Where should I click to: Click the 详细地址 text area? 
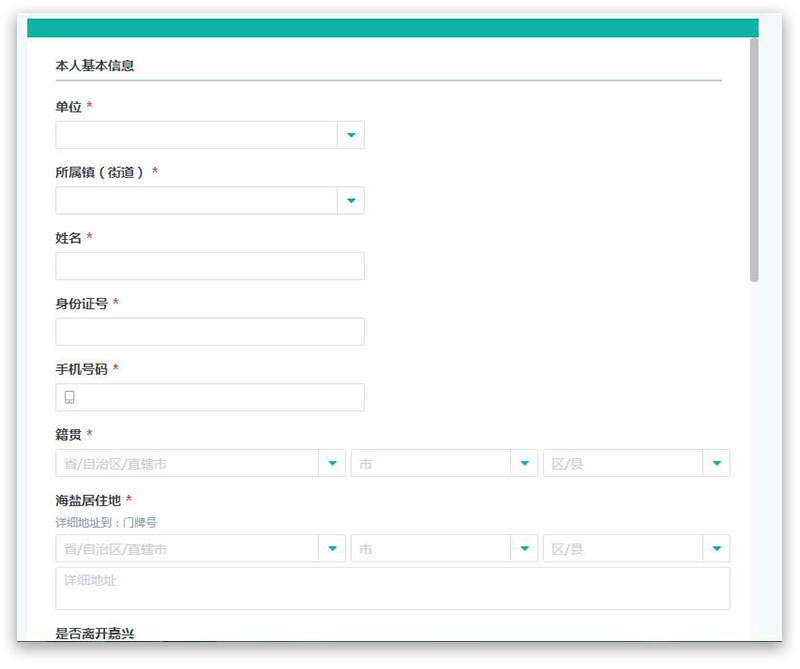point(392,589)
